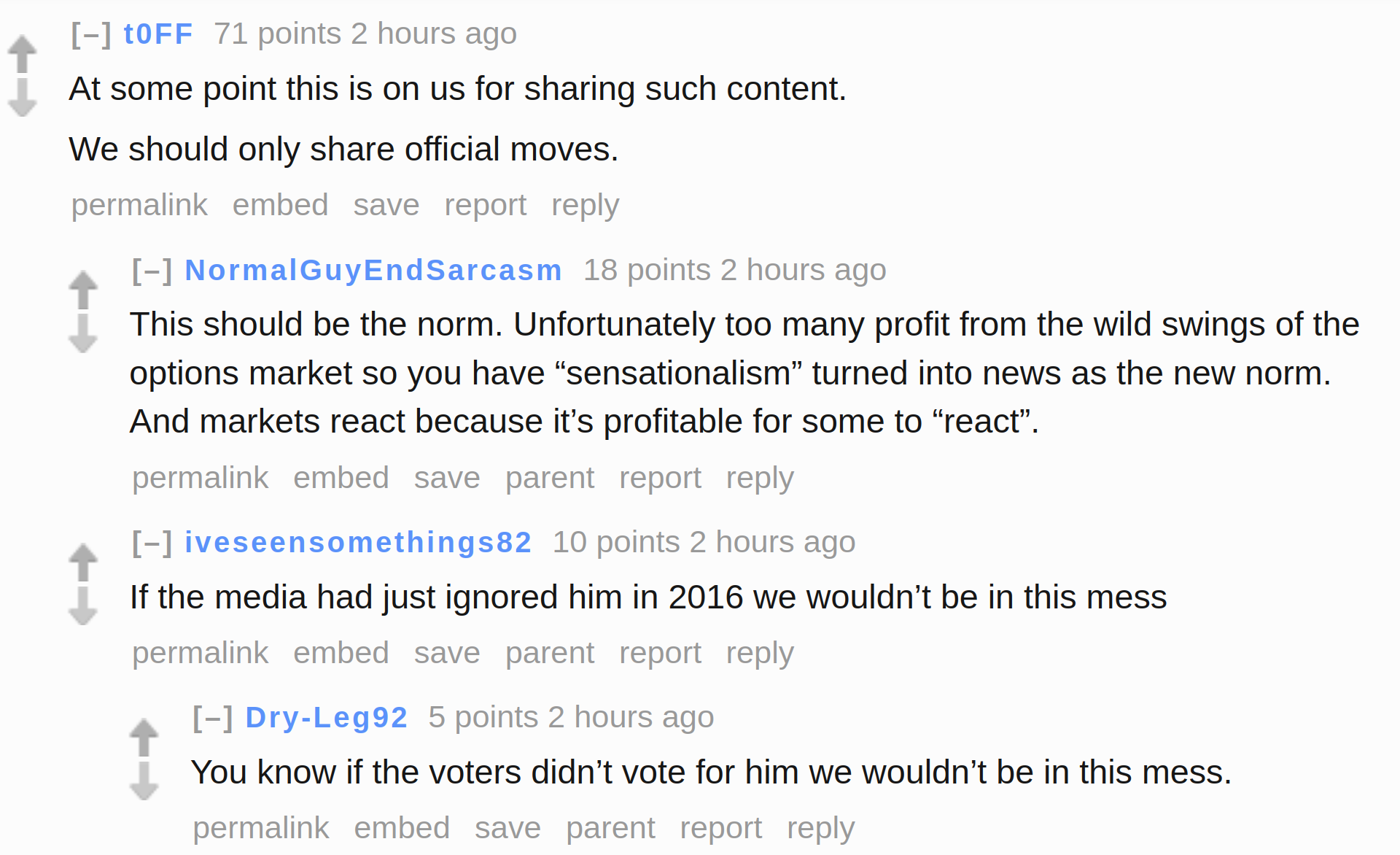The image size is (1400, 855).
Task: Upvote NormalGuyEndSarcasm's comment
Action: click(83, 290)
